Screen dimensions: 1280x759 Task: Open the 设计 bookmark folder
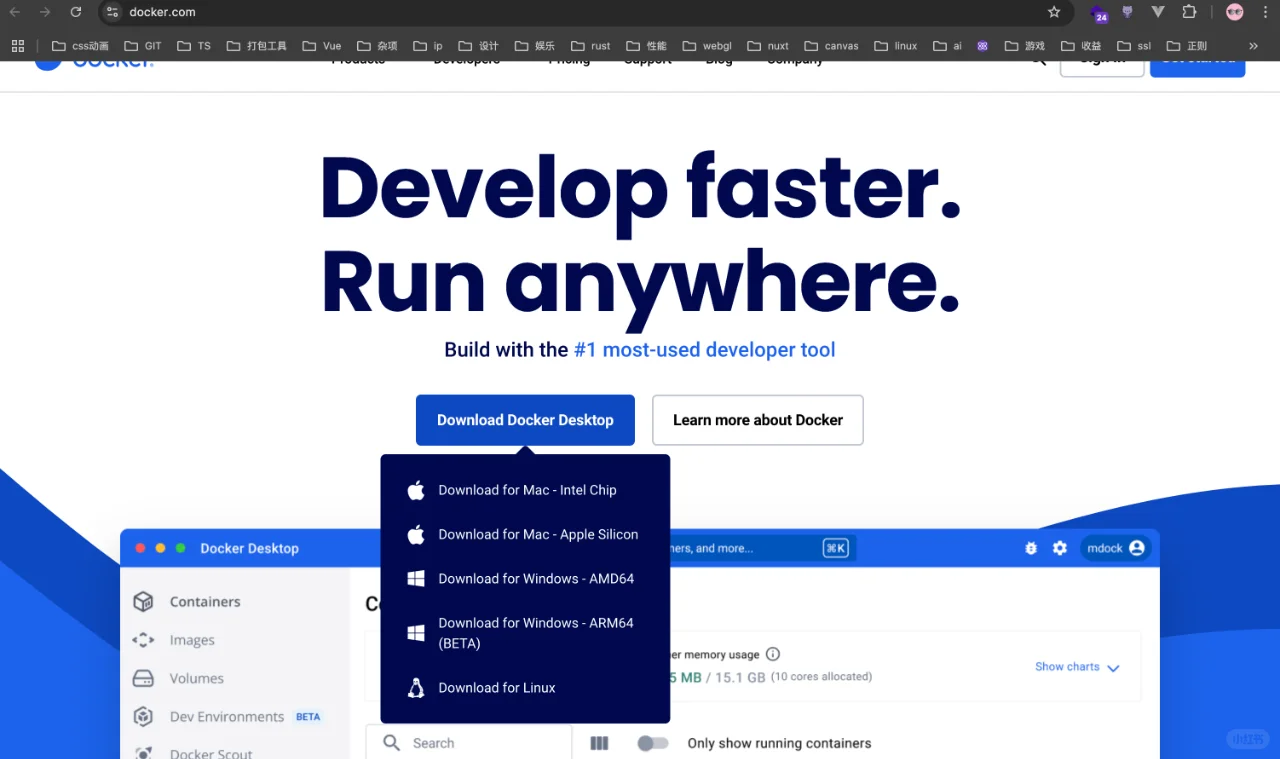(478, 46)
